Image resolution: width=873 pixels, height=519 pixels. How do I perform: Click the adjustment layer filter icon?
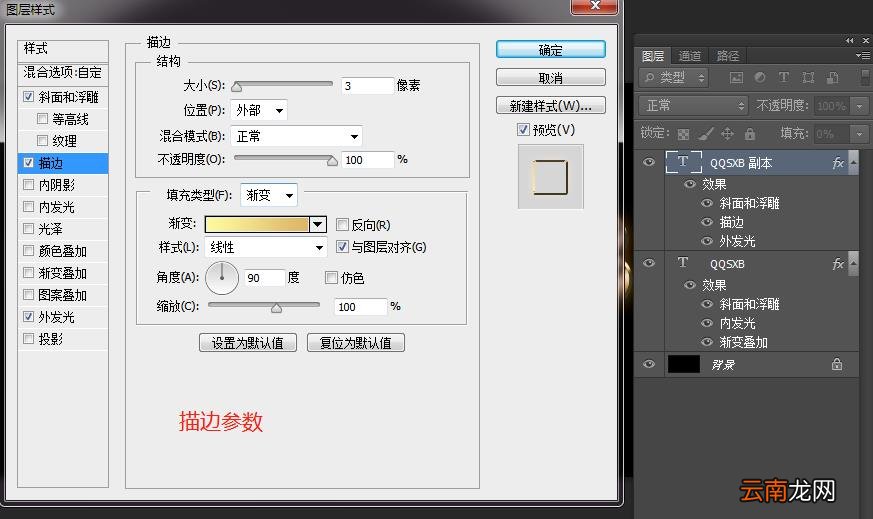pos(759,77)
